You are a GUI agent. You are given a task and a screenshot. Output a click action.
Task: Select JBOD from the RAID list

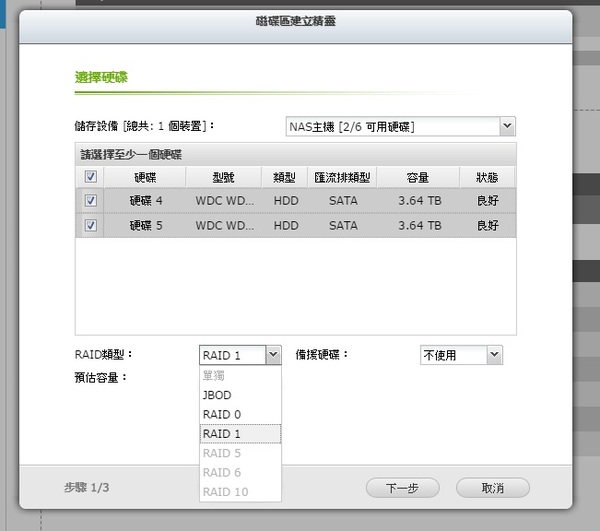(x=217, y=395)
